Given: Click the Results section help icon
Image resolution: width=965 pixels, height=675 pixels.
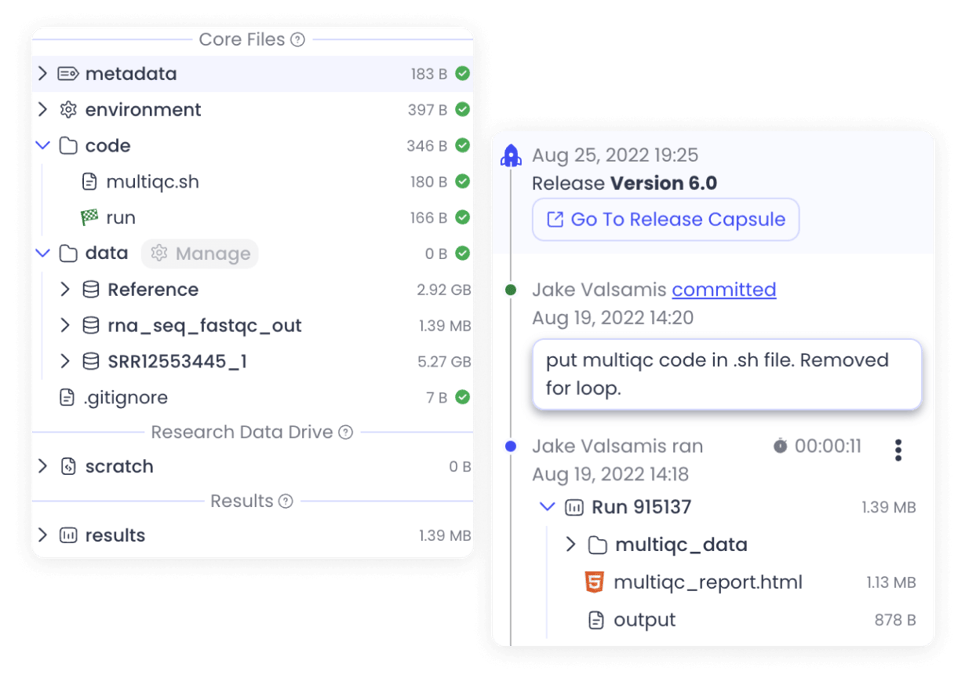Looking at the screenshot, I should coord(286,501).
